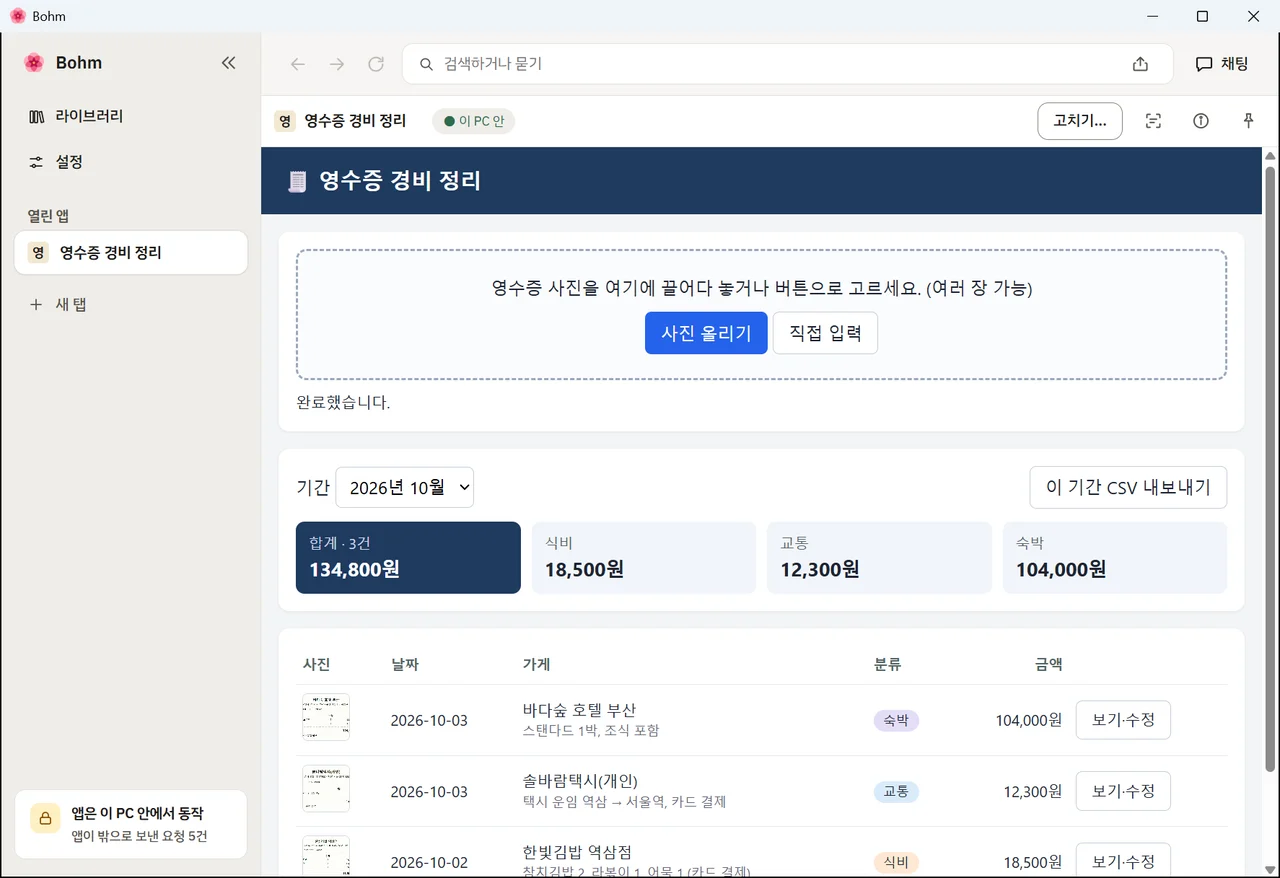Collapse the sidebar with the double-chevron icon

tap(228, 63)
